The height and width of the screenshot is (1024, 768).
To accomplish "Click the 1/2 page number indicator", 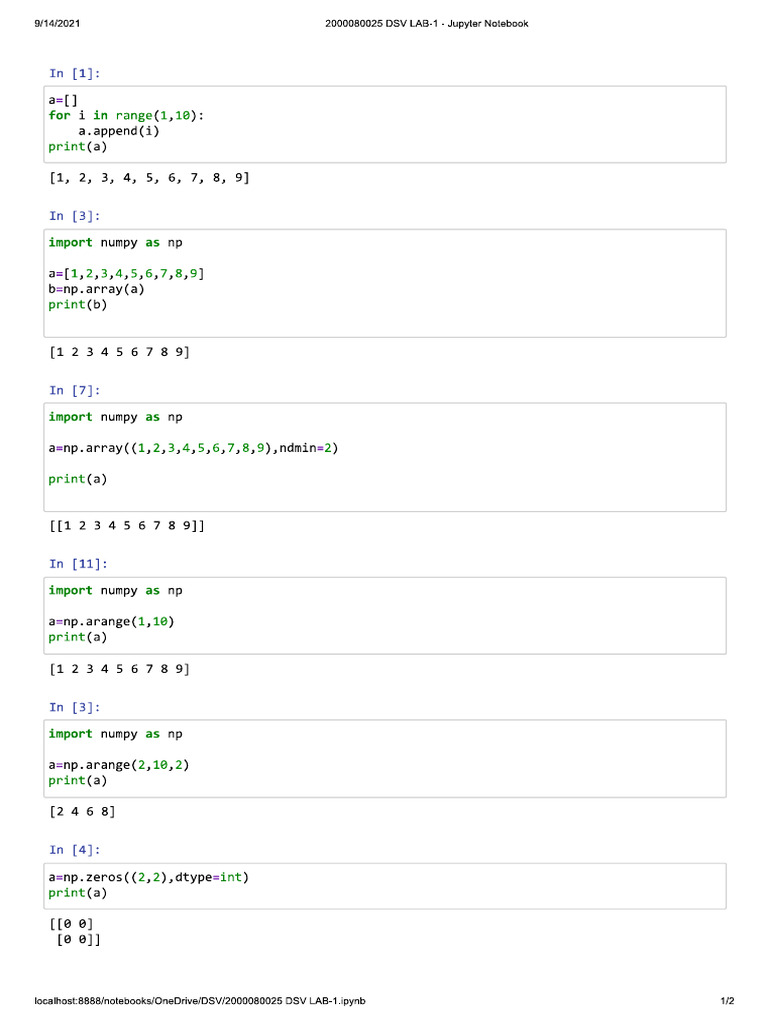I will tap(727, 1001).
